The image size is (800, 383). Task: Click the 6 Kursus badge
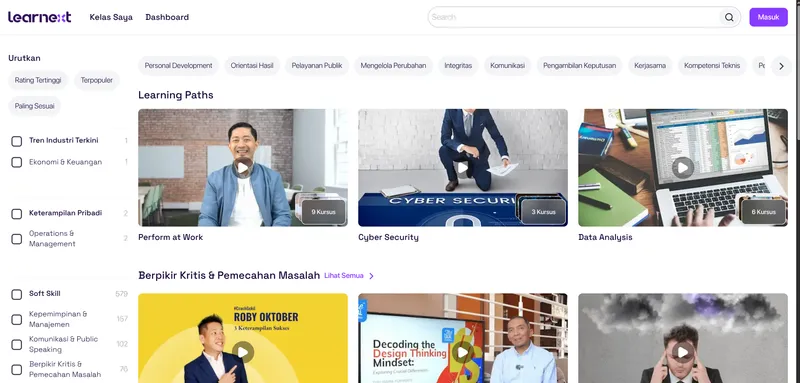(763, 212)
